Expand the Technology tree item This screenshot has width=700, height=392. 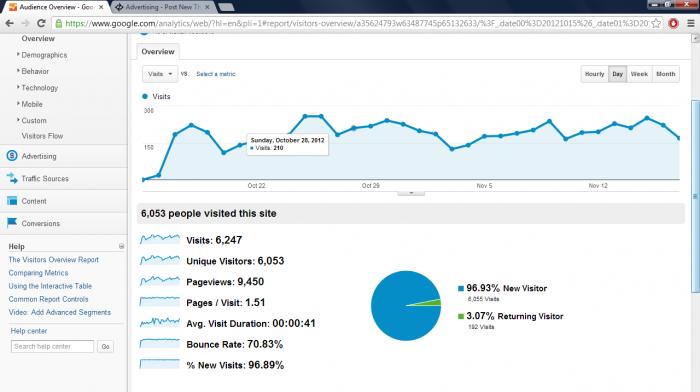pyautogui.click(x=18, y=88)
